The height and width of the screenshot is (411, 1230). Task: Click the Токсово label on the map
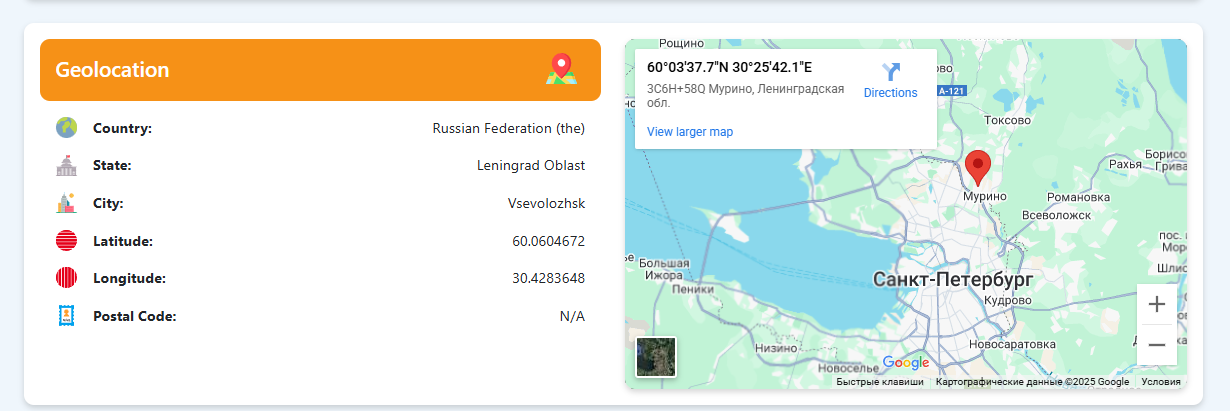coord(1007,120)
